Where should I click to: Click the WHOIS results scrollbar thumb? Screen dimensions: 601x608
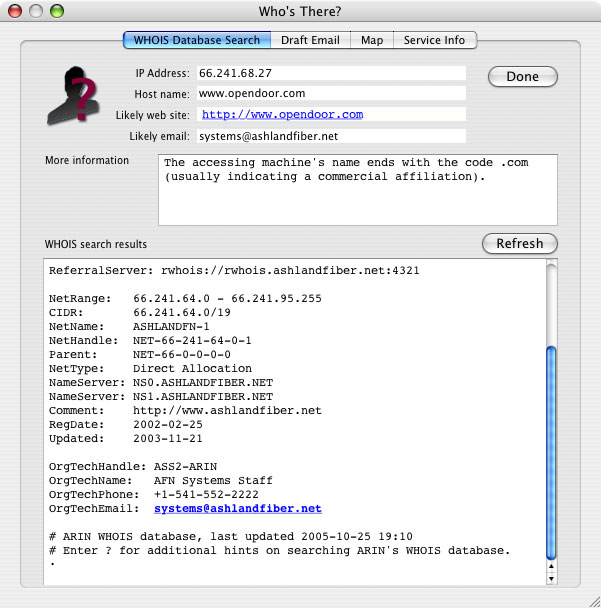tap(551, 453)
